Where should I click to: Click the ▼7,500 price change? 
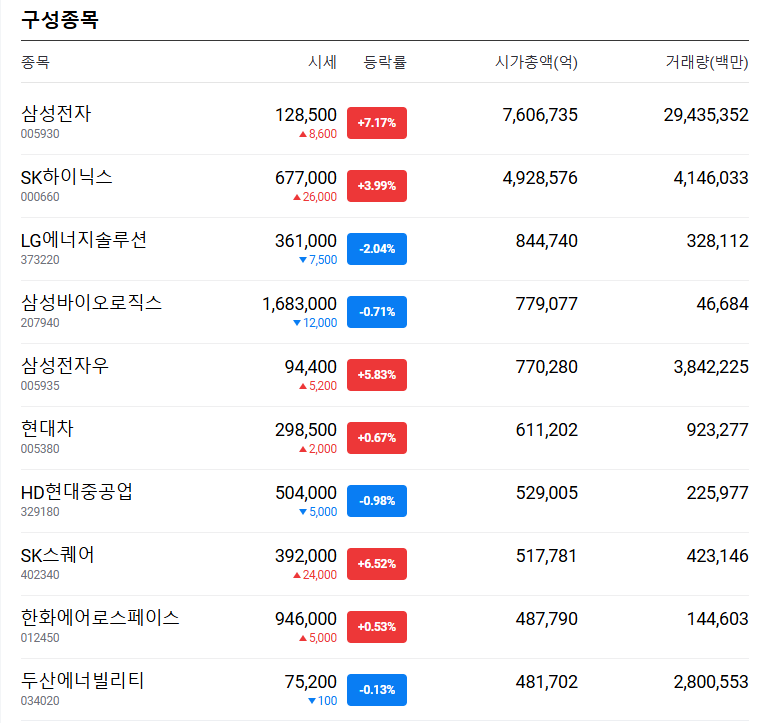click(318, 260)
